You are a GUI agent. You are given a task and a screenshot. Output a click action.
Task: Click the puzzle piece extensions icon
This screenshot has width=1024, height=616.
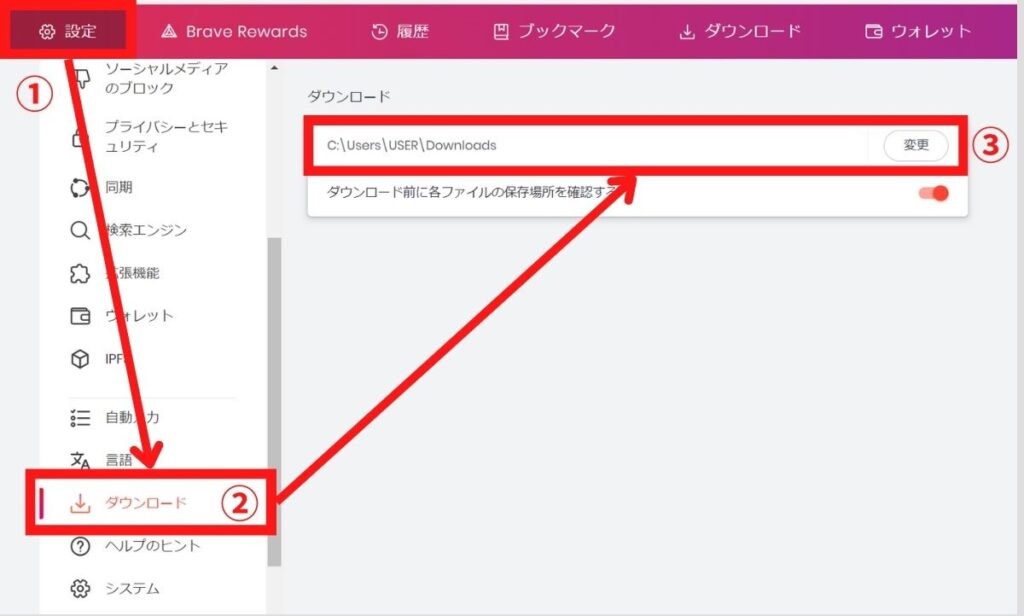click(x=80, y=273)
